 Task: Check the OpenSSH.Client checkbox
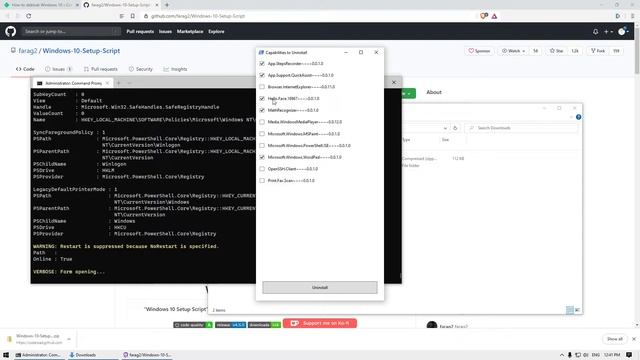(x=262, y=169)
